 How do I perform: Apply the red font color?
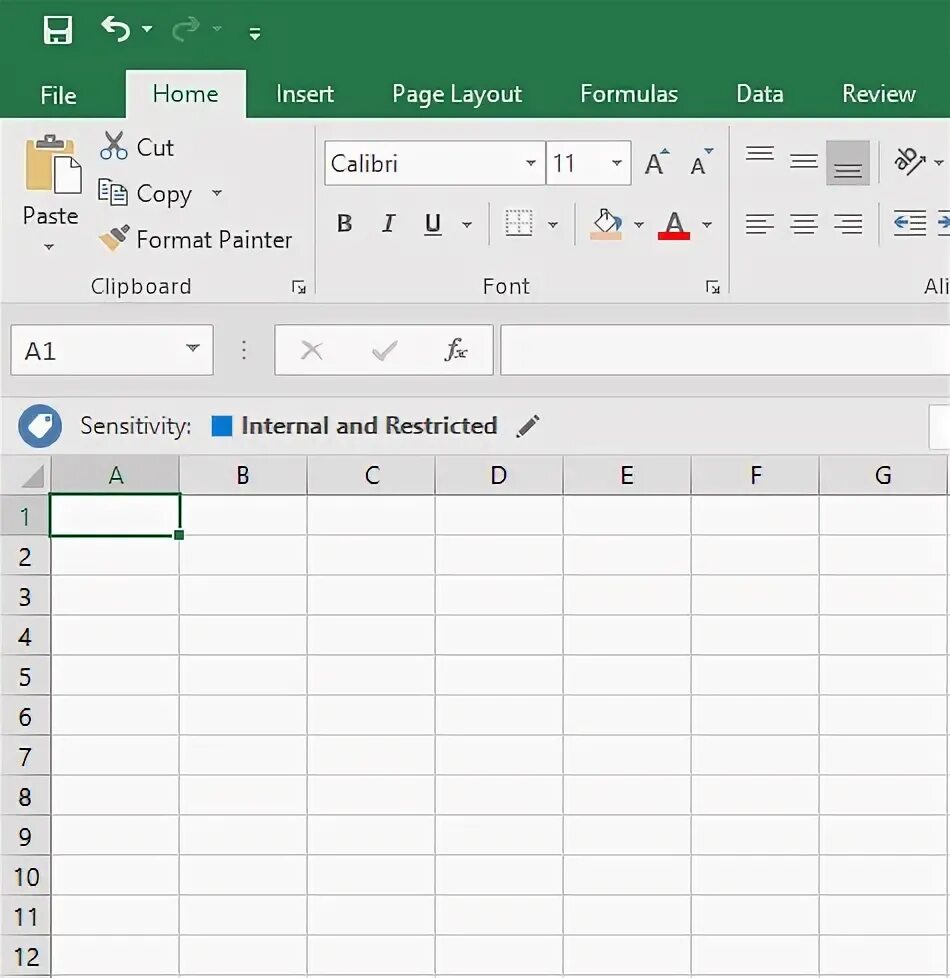pyautogui.click(x=674, y=225)
